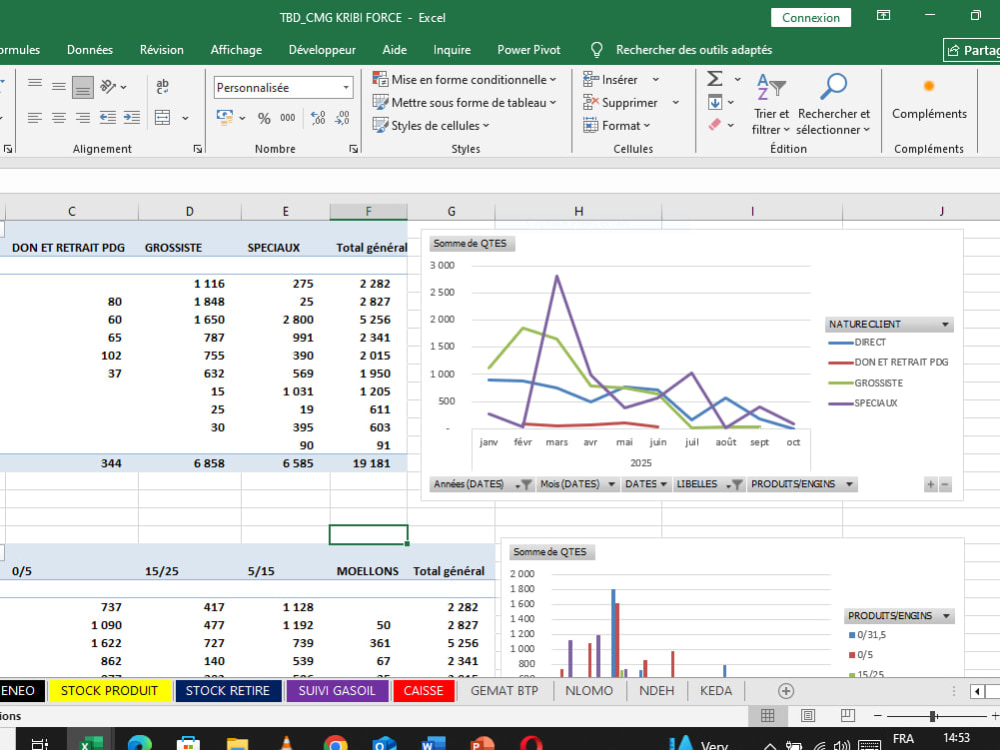This screenshot has width=1000, height=750.
Task: Add a decimal place
Action: point(318,118)
